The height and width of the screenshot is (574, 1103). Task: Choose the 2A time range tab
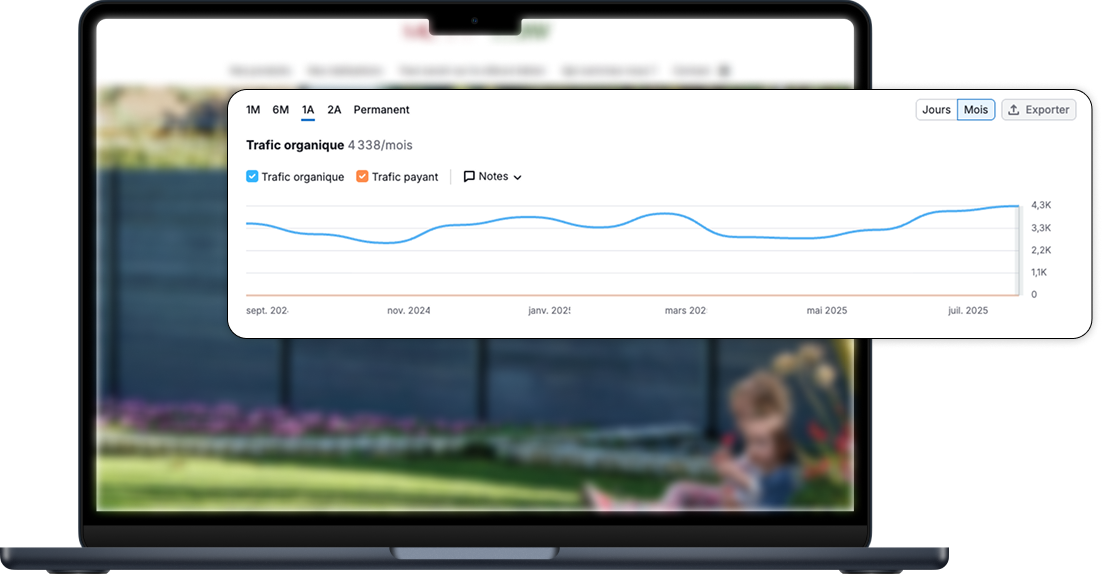coord(334,110)
